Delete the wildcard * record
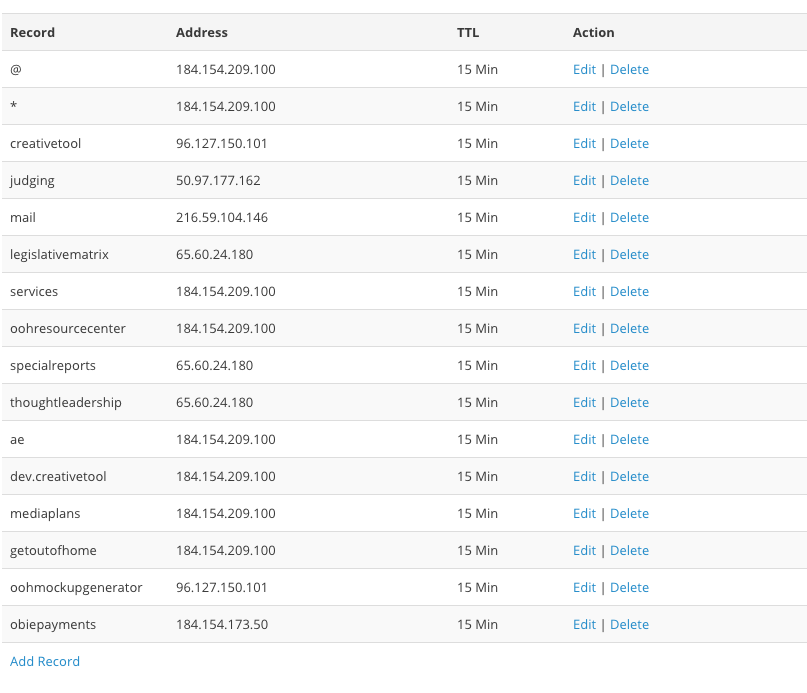 click(629, 107)
